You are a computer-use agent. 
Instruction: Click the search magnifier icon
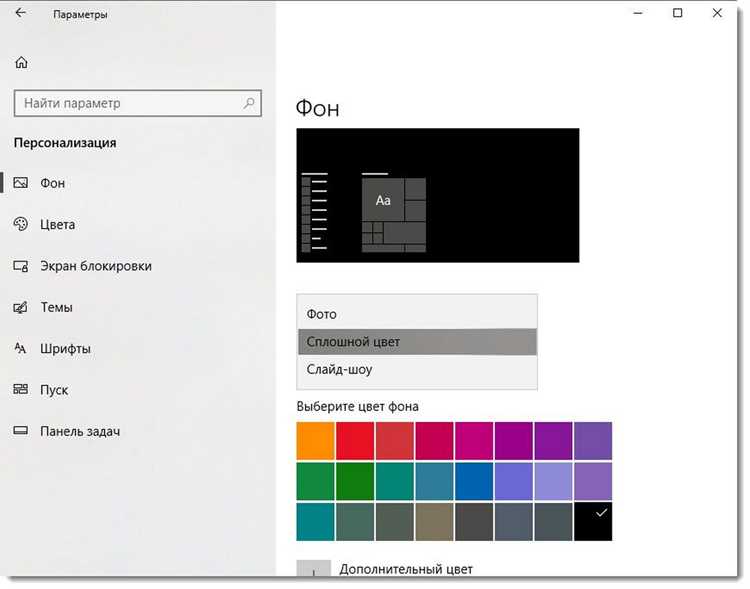coord(249,103)
